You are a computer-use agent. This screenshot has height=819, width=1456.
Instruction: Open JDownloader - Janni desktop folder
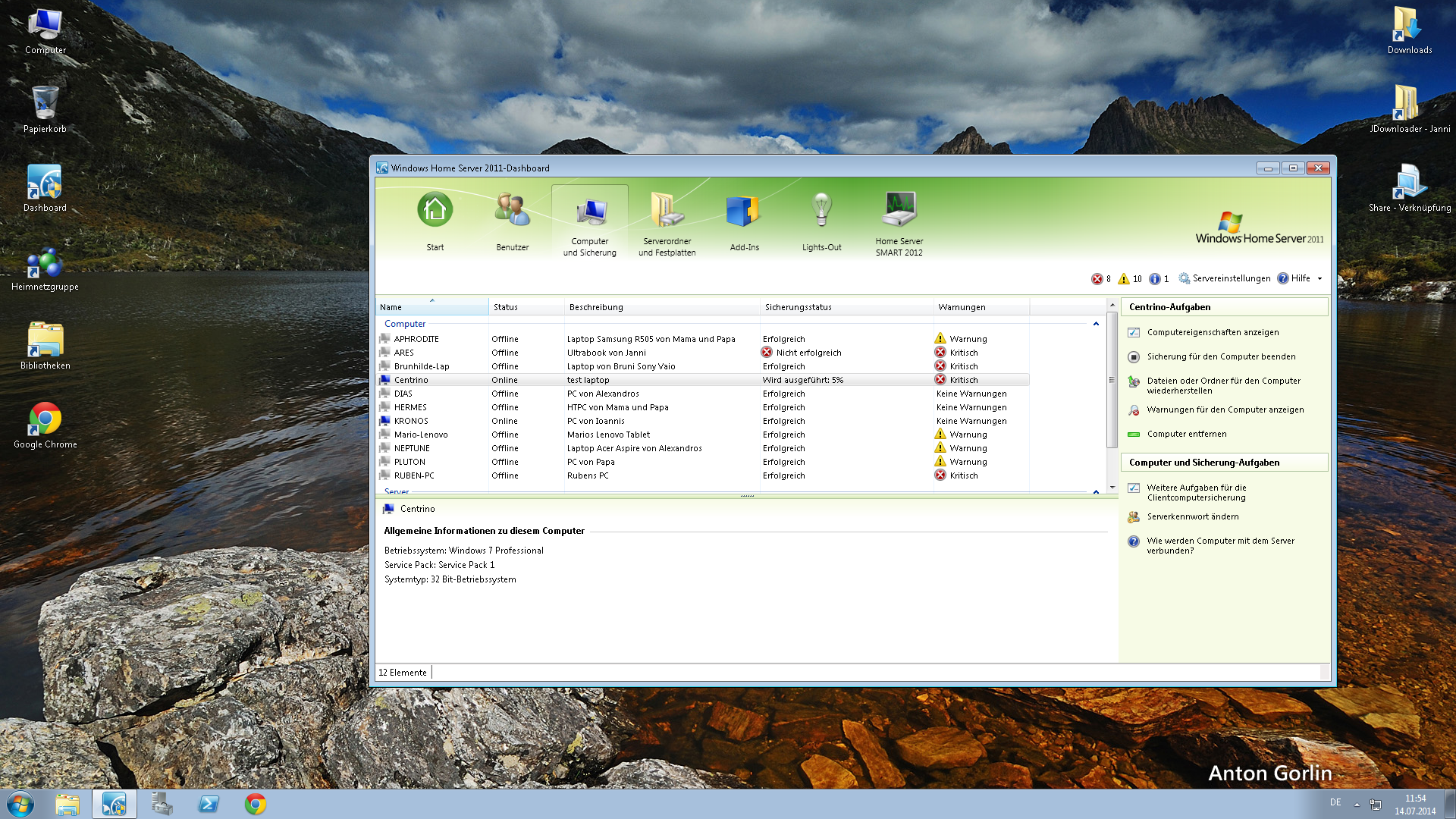click(x=1410, y=110)
